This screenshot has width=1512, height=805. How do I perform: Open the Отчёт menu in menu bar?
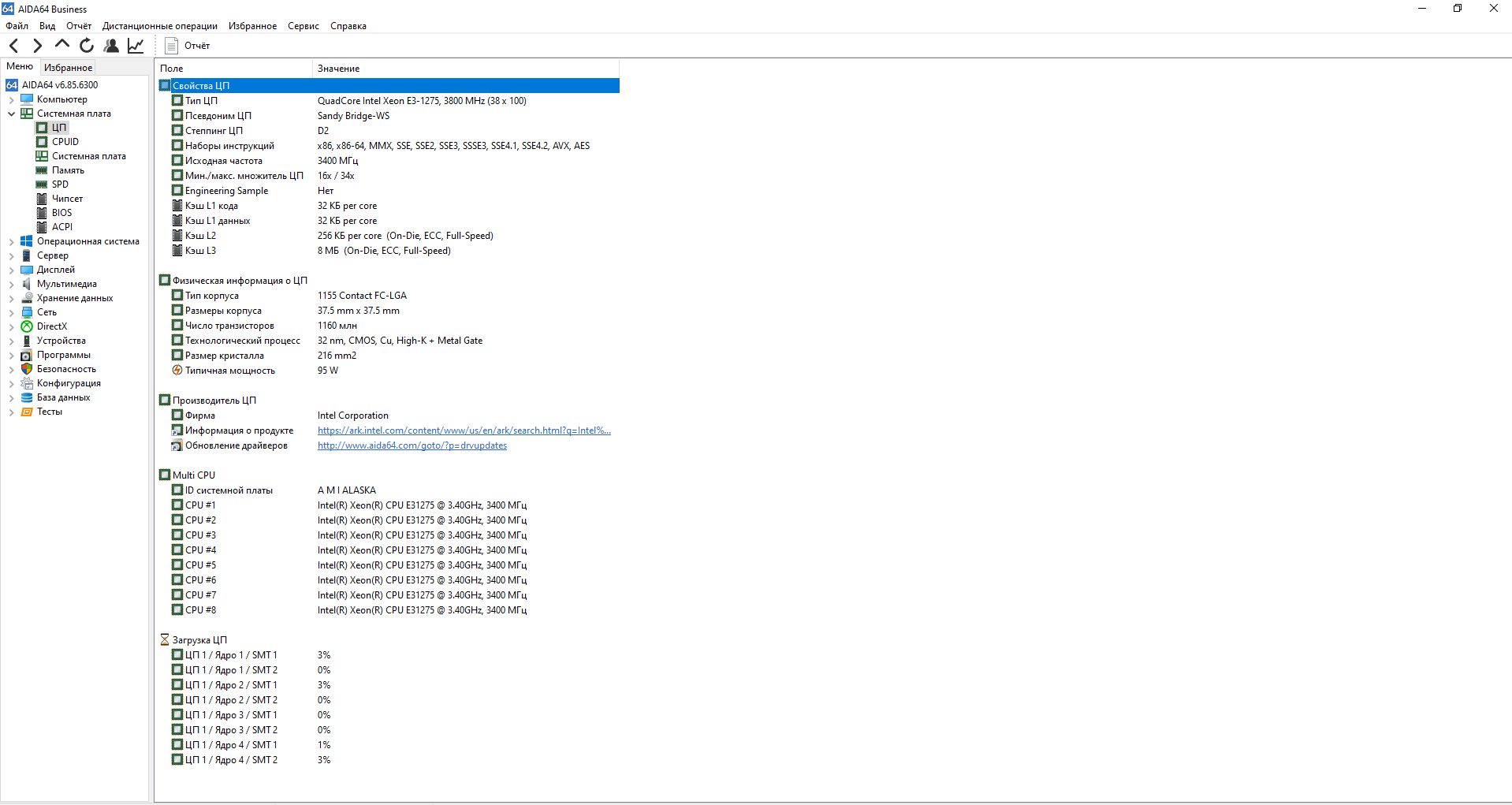coord(79,26)
